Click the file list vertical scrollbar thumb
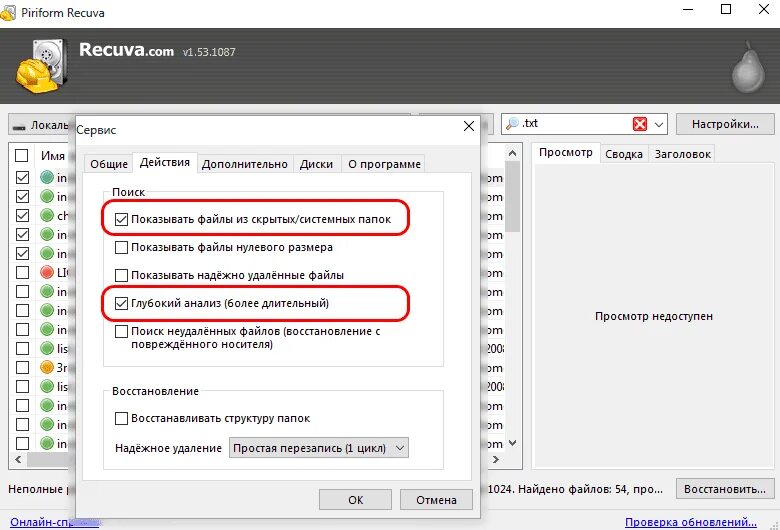 click(x=512, y=197)
